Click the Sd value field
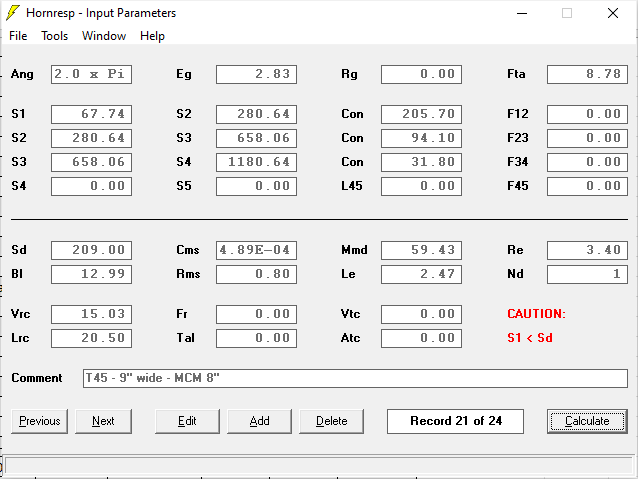This screenshot has width=638, height=479. click(91, 250)
